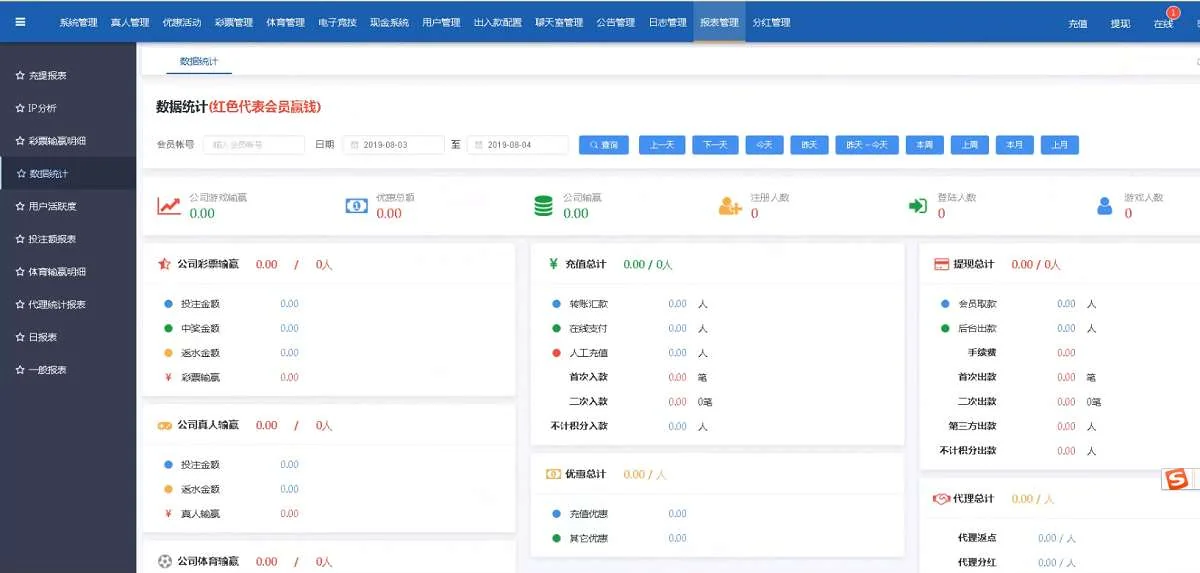Click the Sogou input method icon

pyautogui.click(x=1177, y=480)
